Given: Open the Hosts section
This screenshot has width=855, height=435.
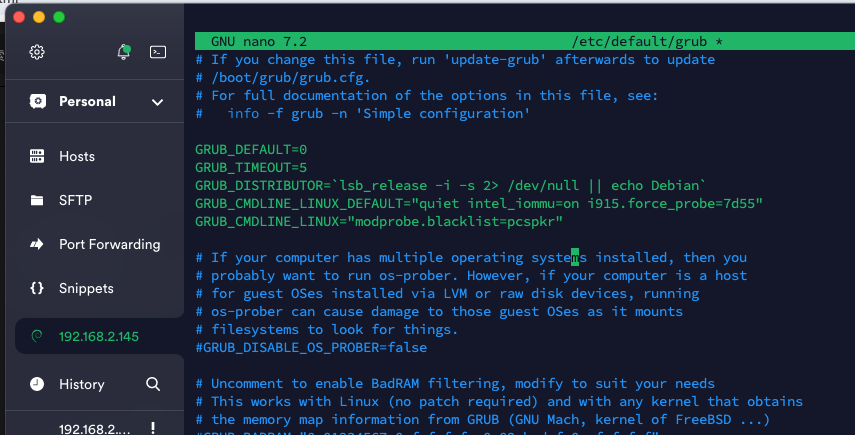Looking at the screenshot, I should coord(94,156).
